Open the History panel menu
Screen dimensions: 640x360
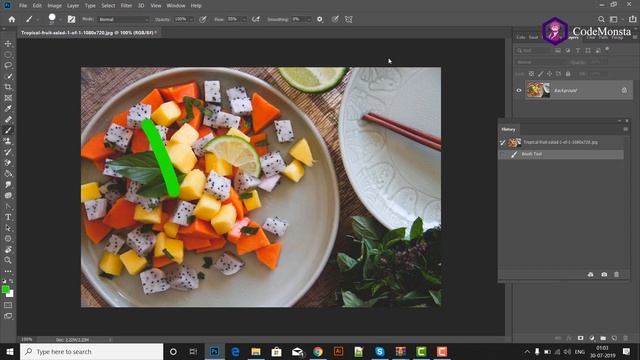625,129
